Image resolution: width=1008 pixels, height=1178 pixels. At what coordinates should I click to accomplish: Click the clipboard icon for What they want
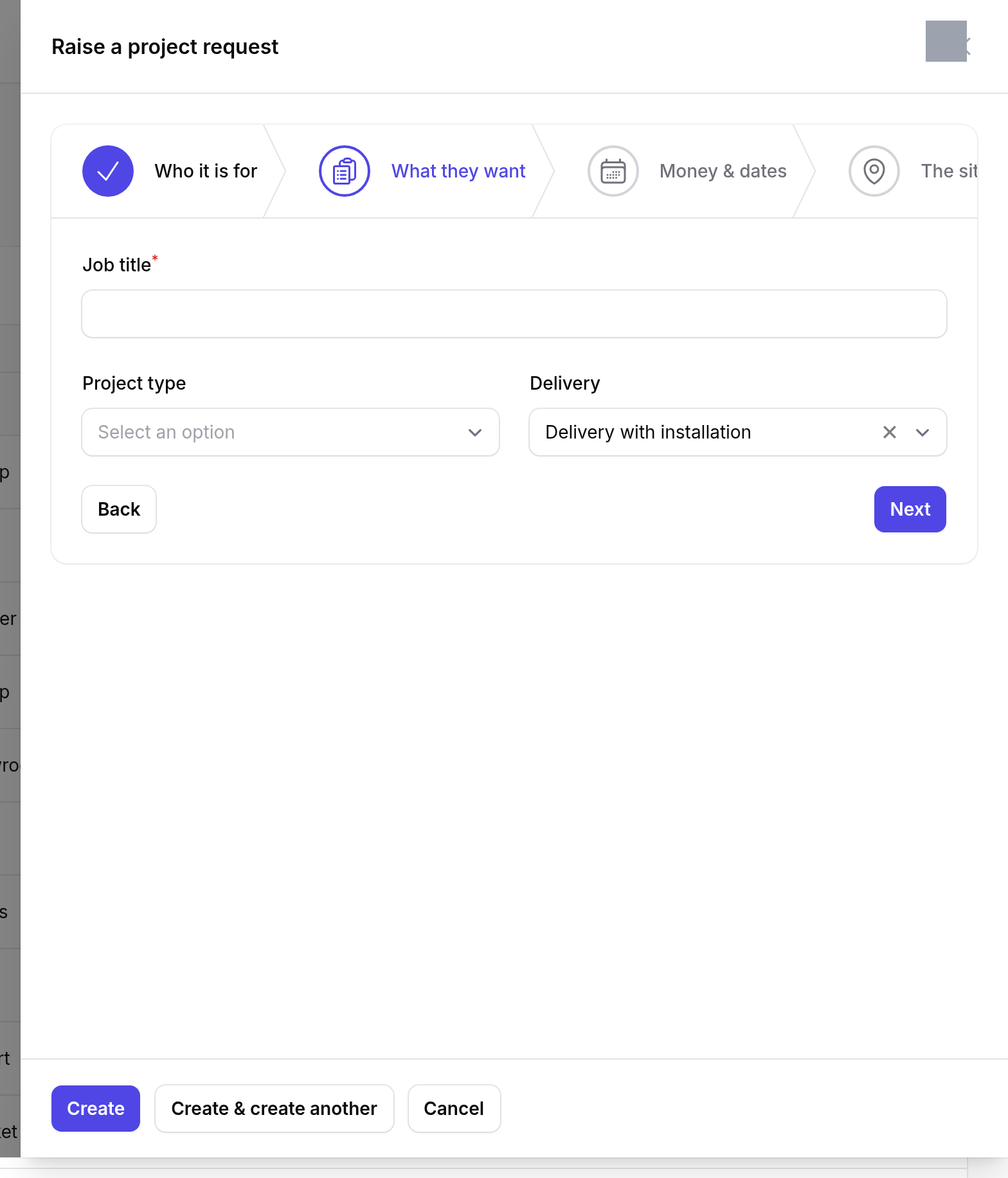pyautogui.click(x=345, y=171)
